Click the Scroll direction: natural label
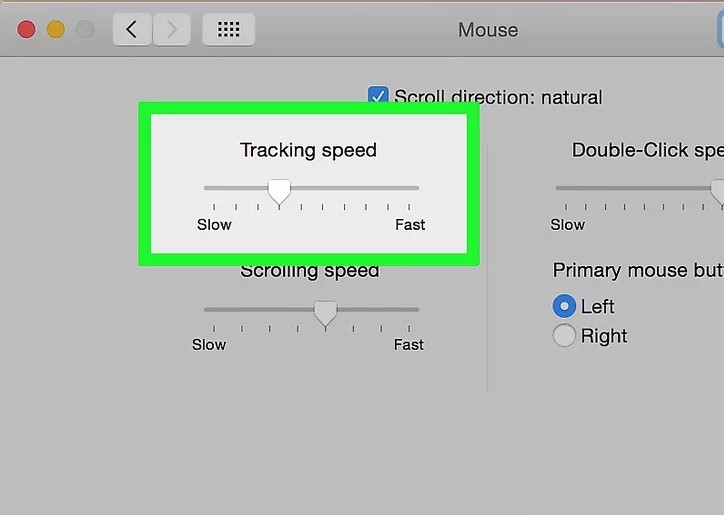Screen dimensions: 724x515 point(498,97)
